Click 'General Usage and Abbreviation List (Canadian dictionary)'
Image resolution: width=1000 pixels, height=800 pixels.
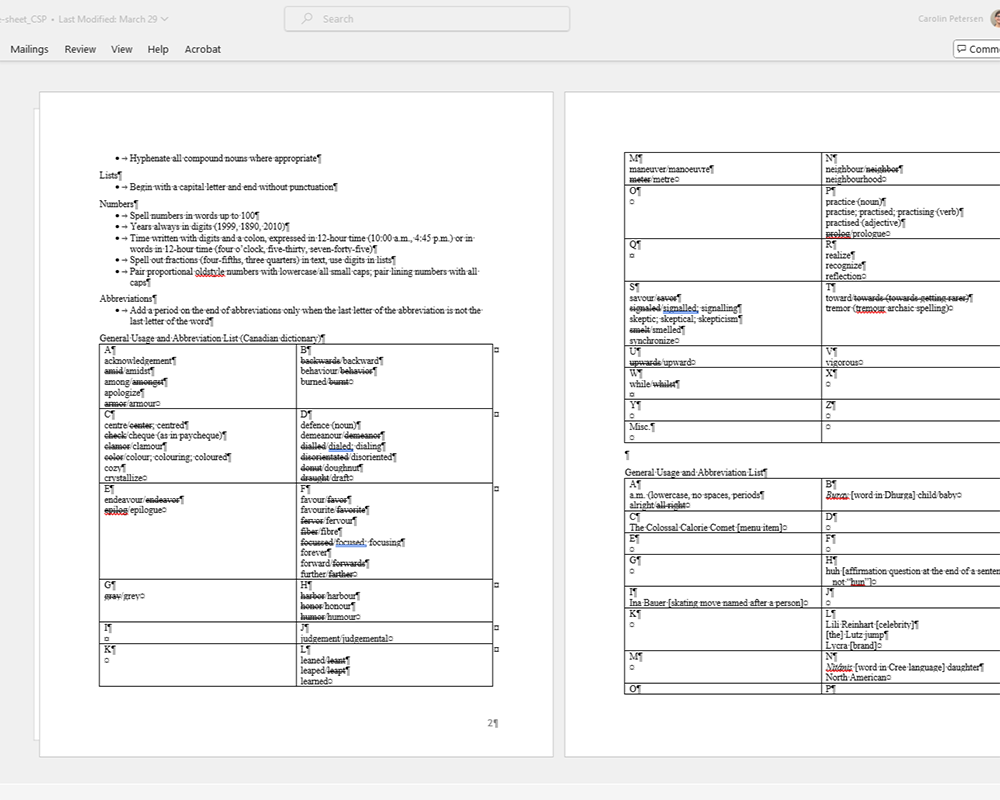pos(210,338)
